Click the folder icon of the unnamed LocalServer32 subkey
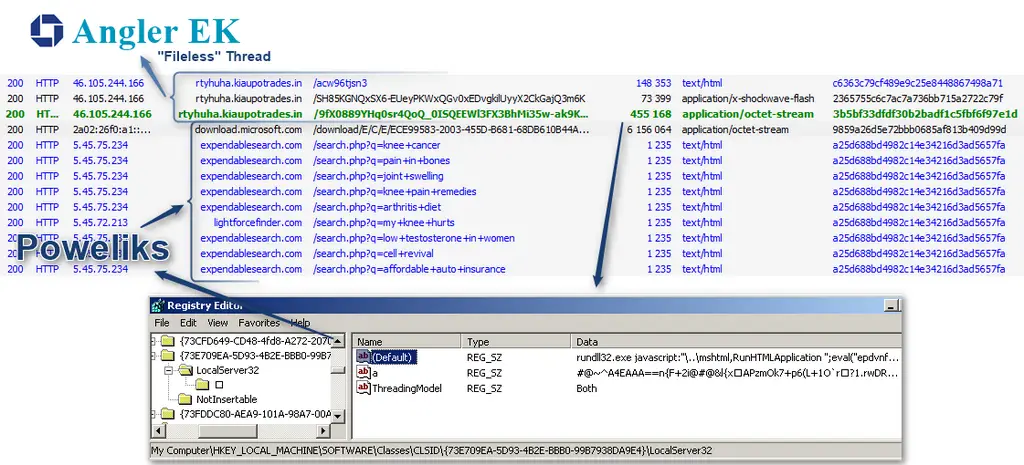Image resolution: width=1024 pixels, height=465 pixels. tap(202, 385)
